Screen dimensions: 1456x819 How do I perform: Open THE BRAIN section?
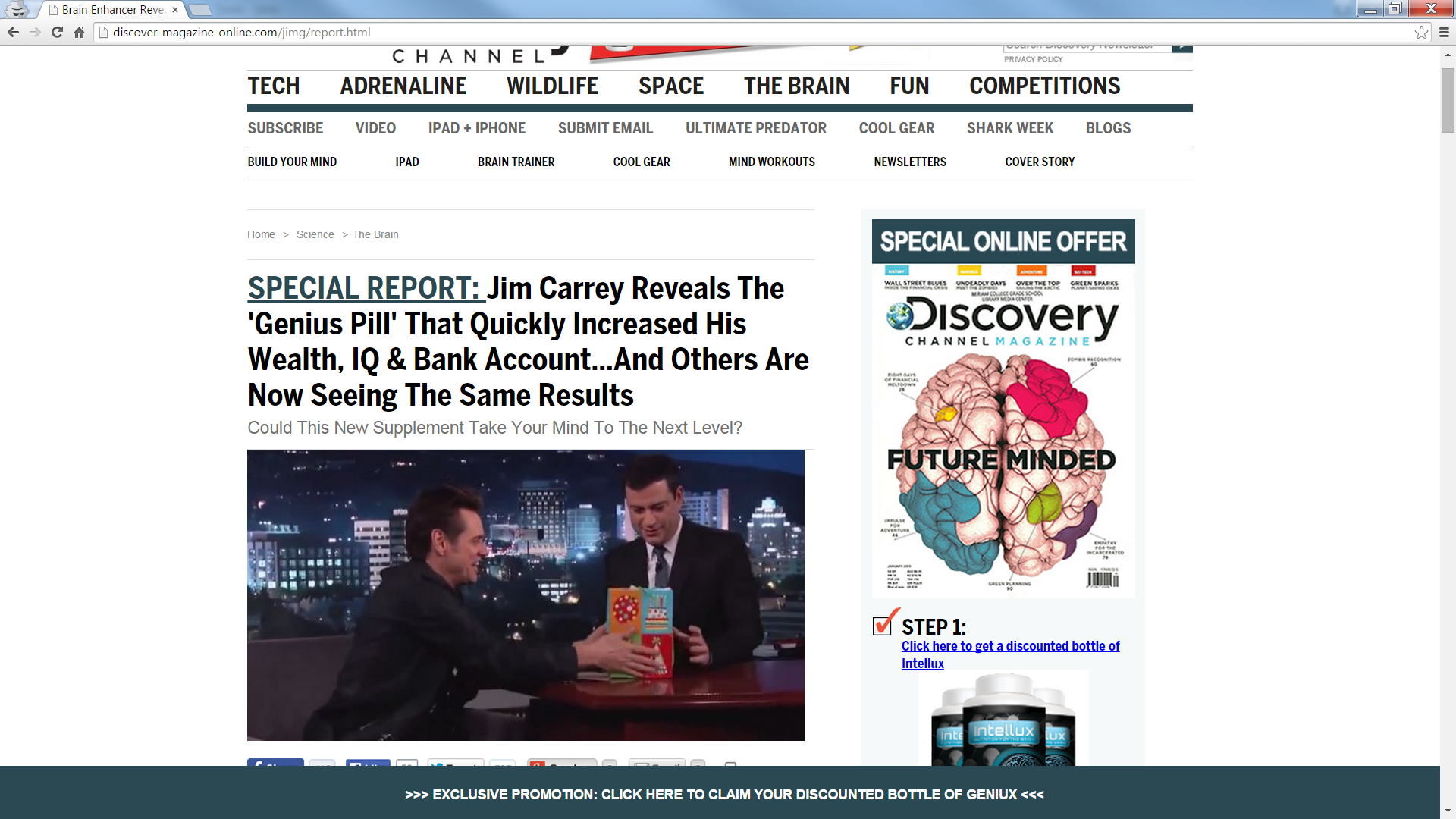(x=796, y=86)
